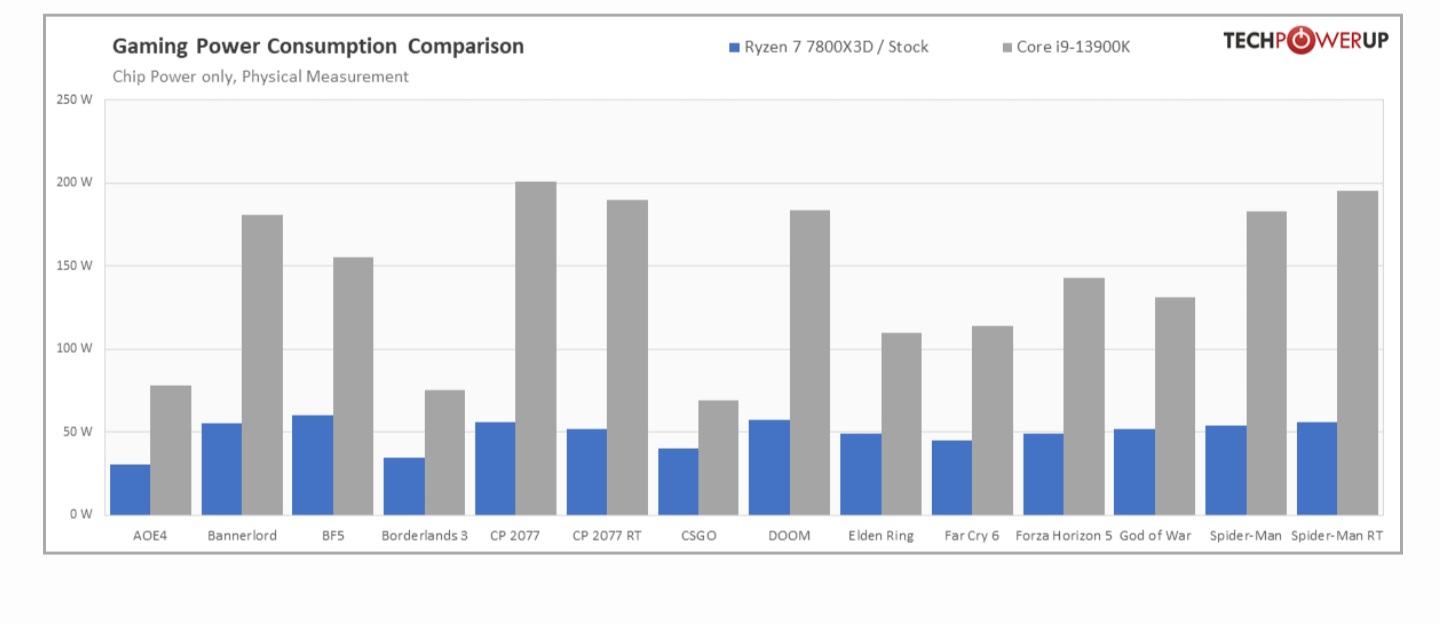The width and height of the screenshot is (1440, 624).
Task: Click the blue Ryzen bar for Spider-Man
Action: click(1226, 470)
